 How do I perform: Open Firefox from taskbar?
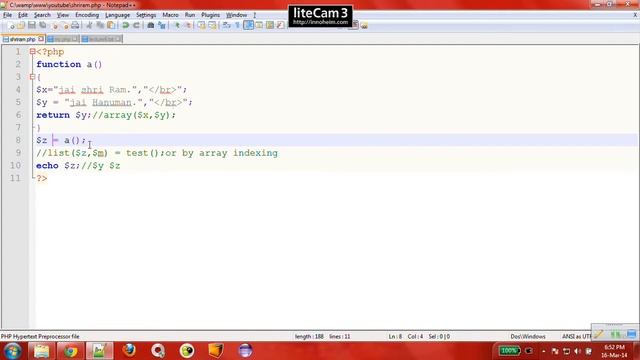129,350
